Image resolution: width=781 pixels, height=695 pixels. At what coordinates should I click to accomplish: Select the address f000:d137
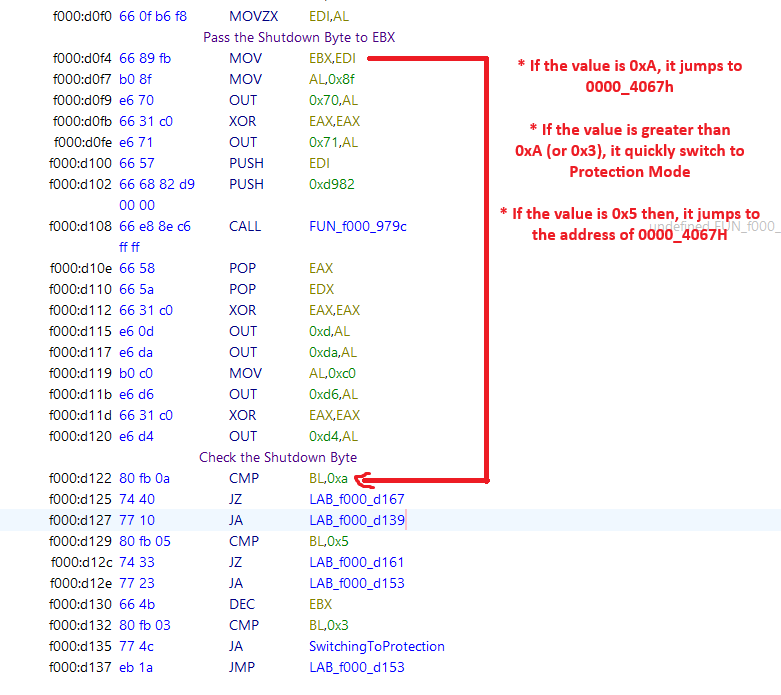pos(82,667)
